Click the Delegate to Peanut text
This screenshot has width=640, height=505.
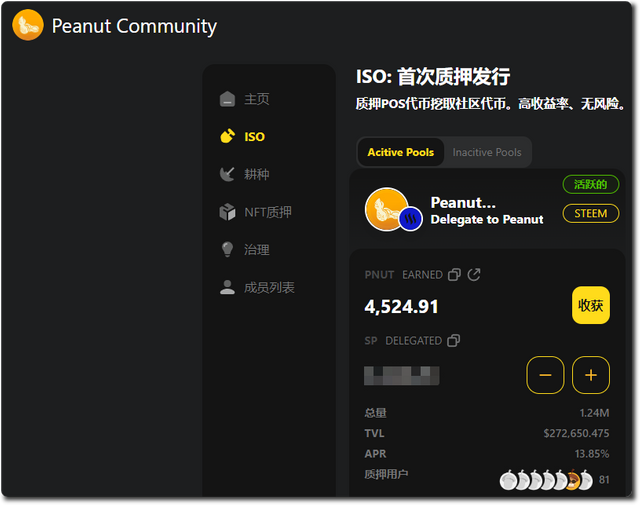[x=487, y=220]
